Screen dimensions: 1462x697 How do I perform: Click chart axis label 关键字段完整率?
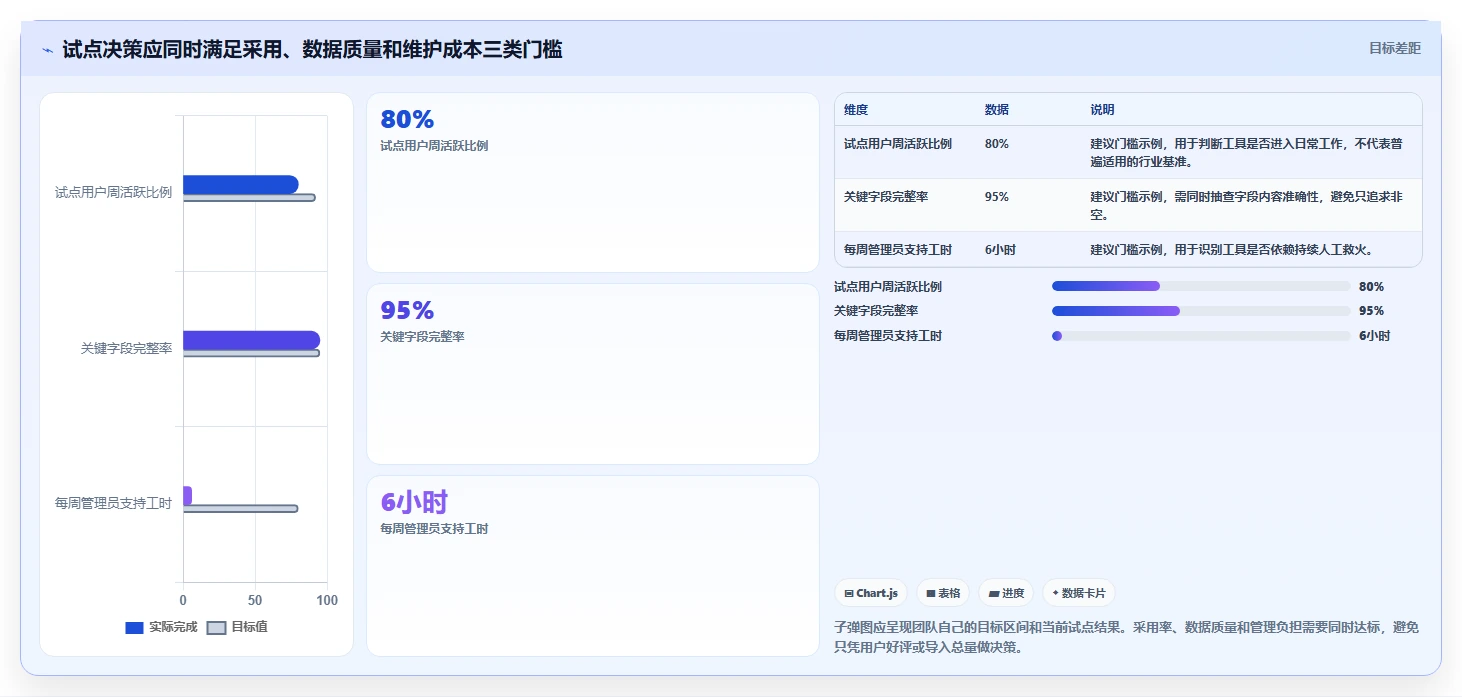coord(126,348)
